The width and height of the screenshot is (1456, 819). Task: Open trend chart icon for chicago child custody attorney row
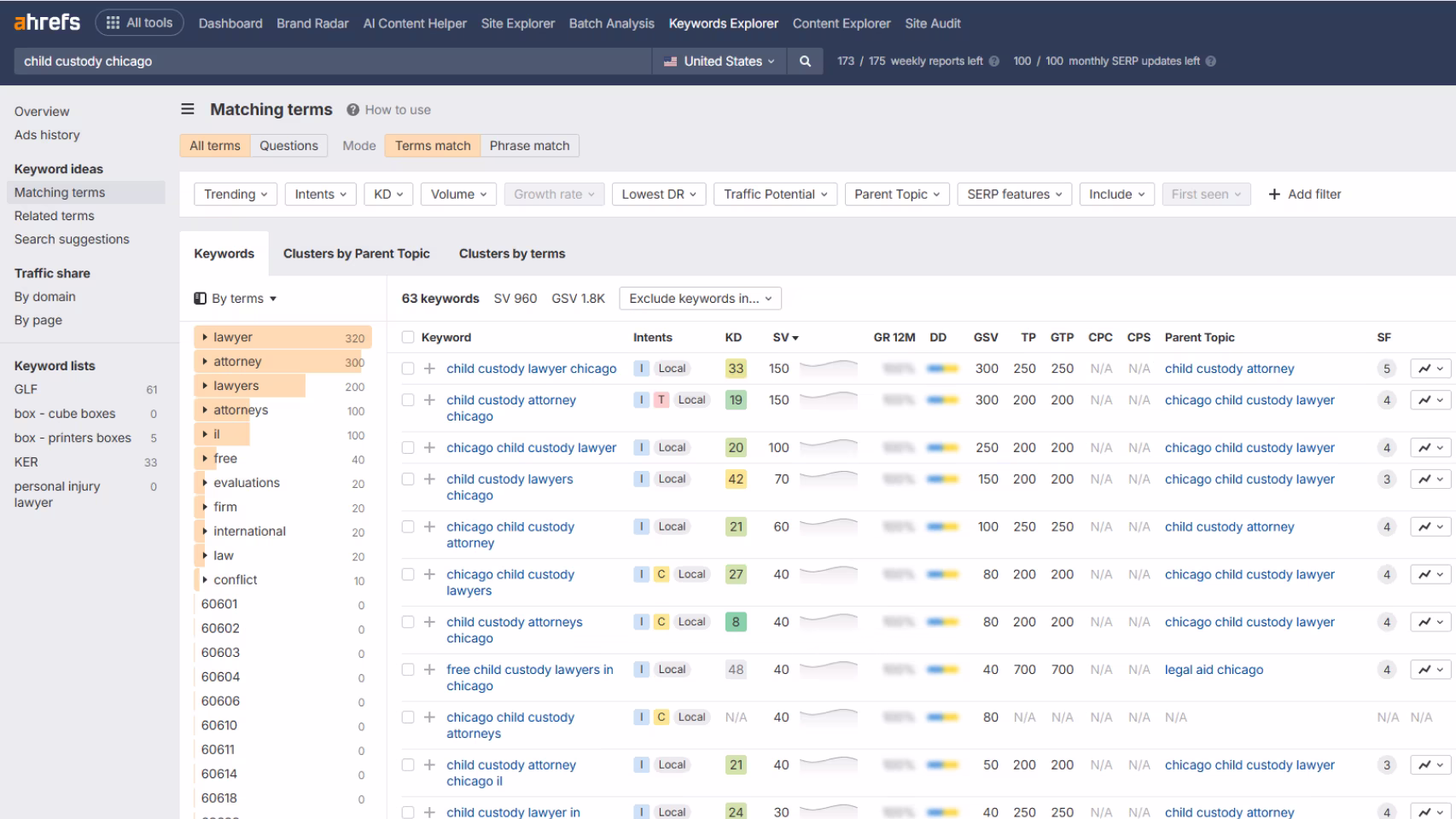[x=1430, y=527]
